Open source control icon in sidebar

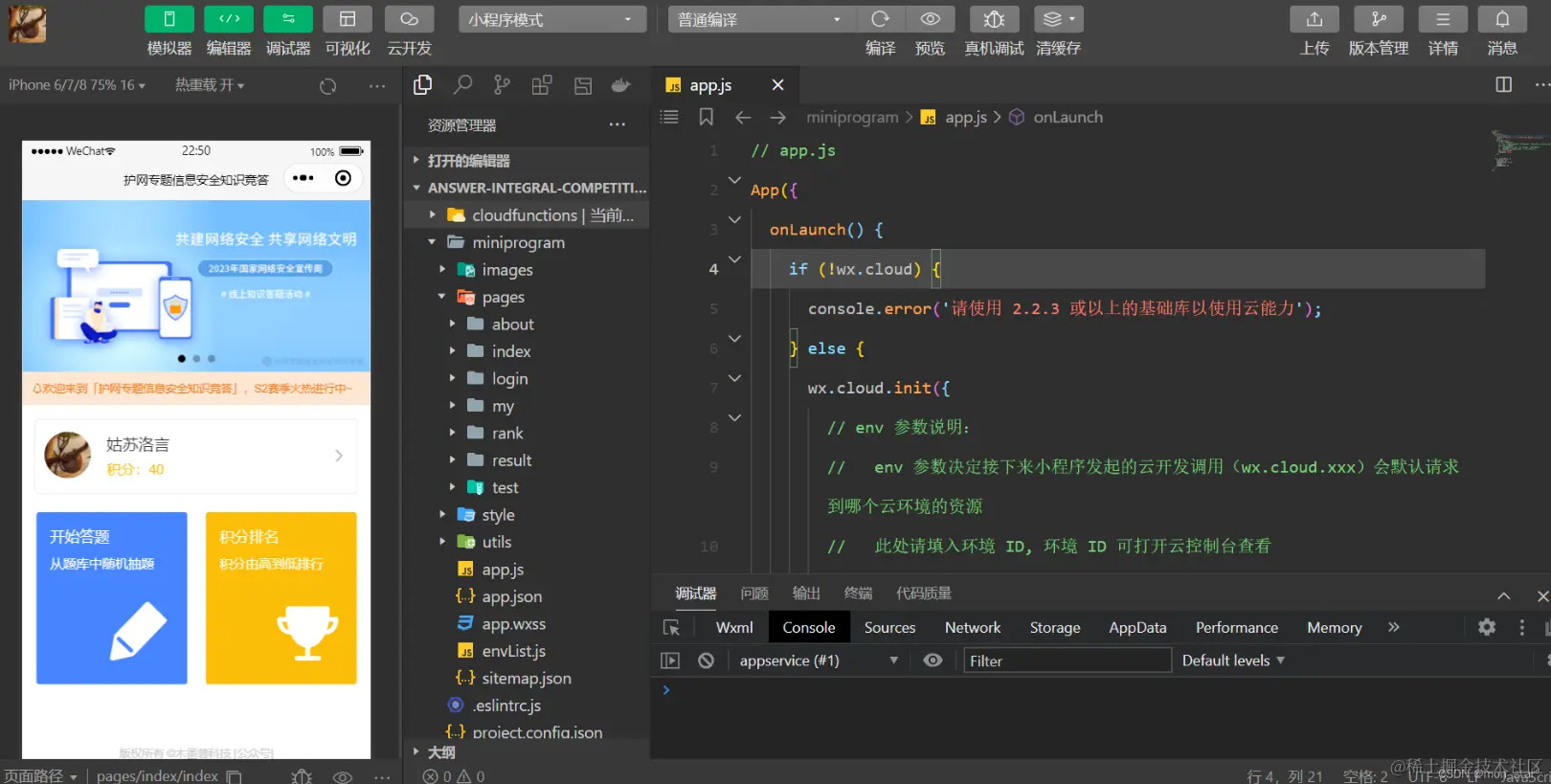click(502, 85)
